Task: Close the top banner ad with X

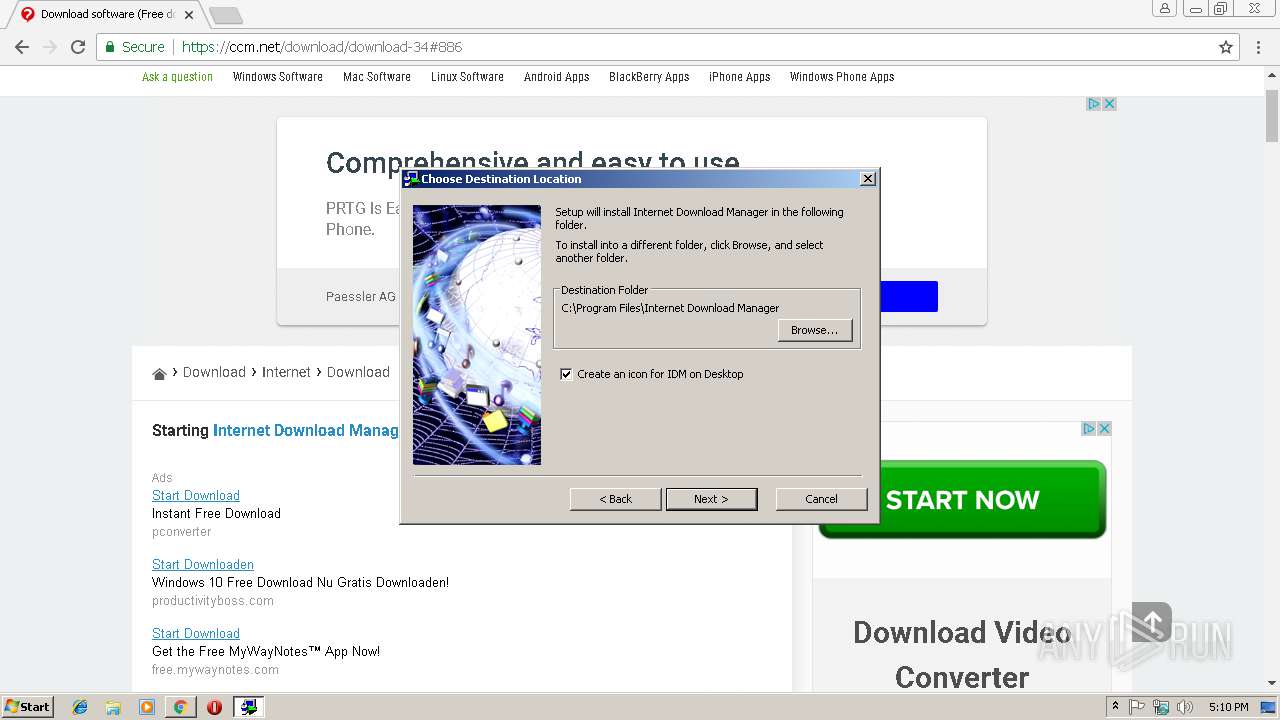Action: [1109, 104]
